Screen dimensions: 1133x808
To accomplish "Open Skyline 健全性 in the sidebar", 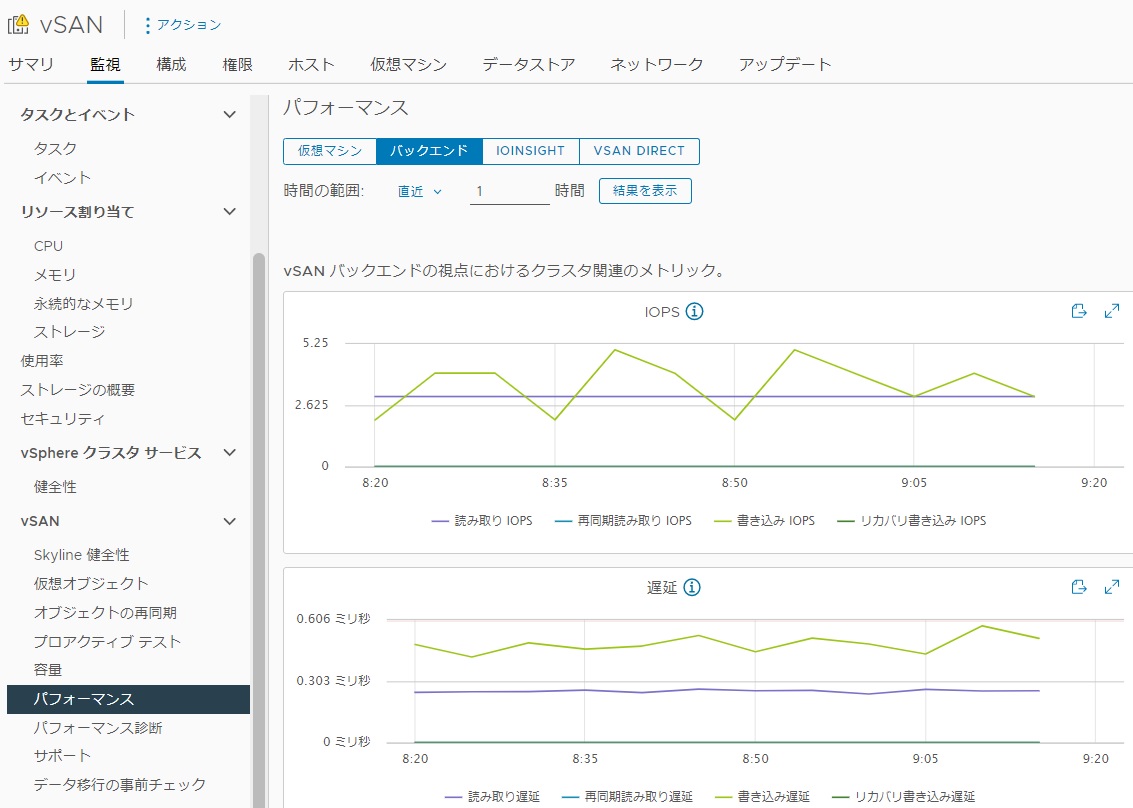I will (81, 555).
